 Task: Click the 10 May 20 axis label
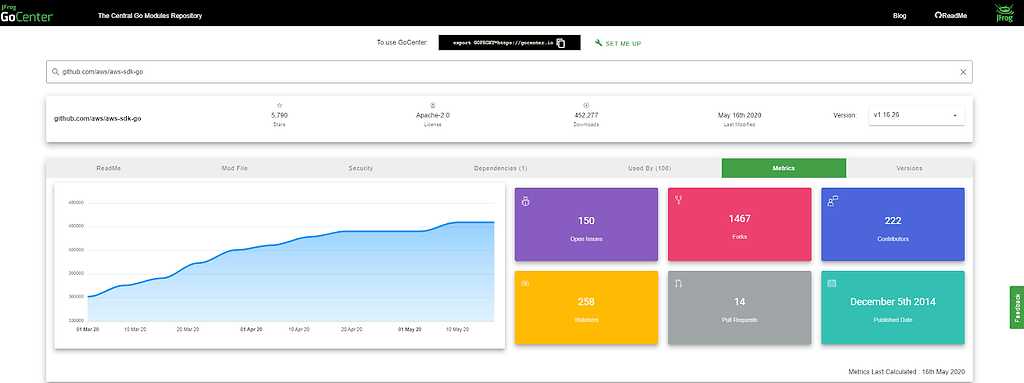[457, 329]
